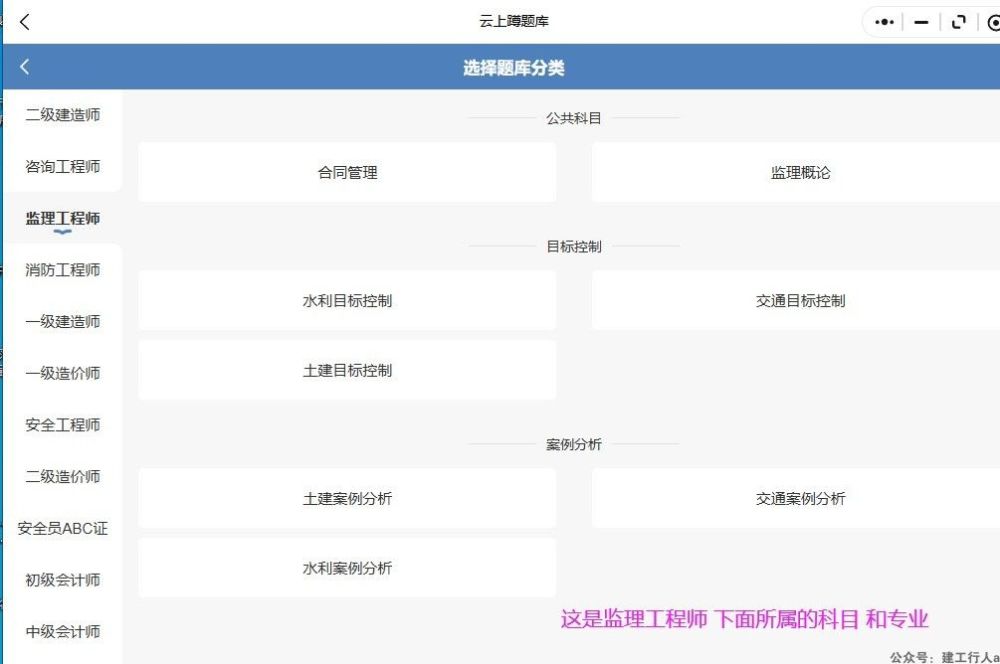Select the 二级建造师 category in the sidebar
1000x664 pixels.
[62, 115]
